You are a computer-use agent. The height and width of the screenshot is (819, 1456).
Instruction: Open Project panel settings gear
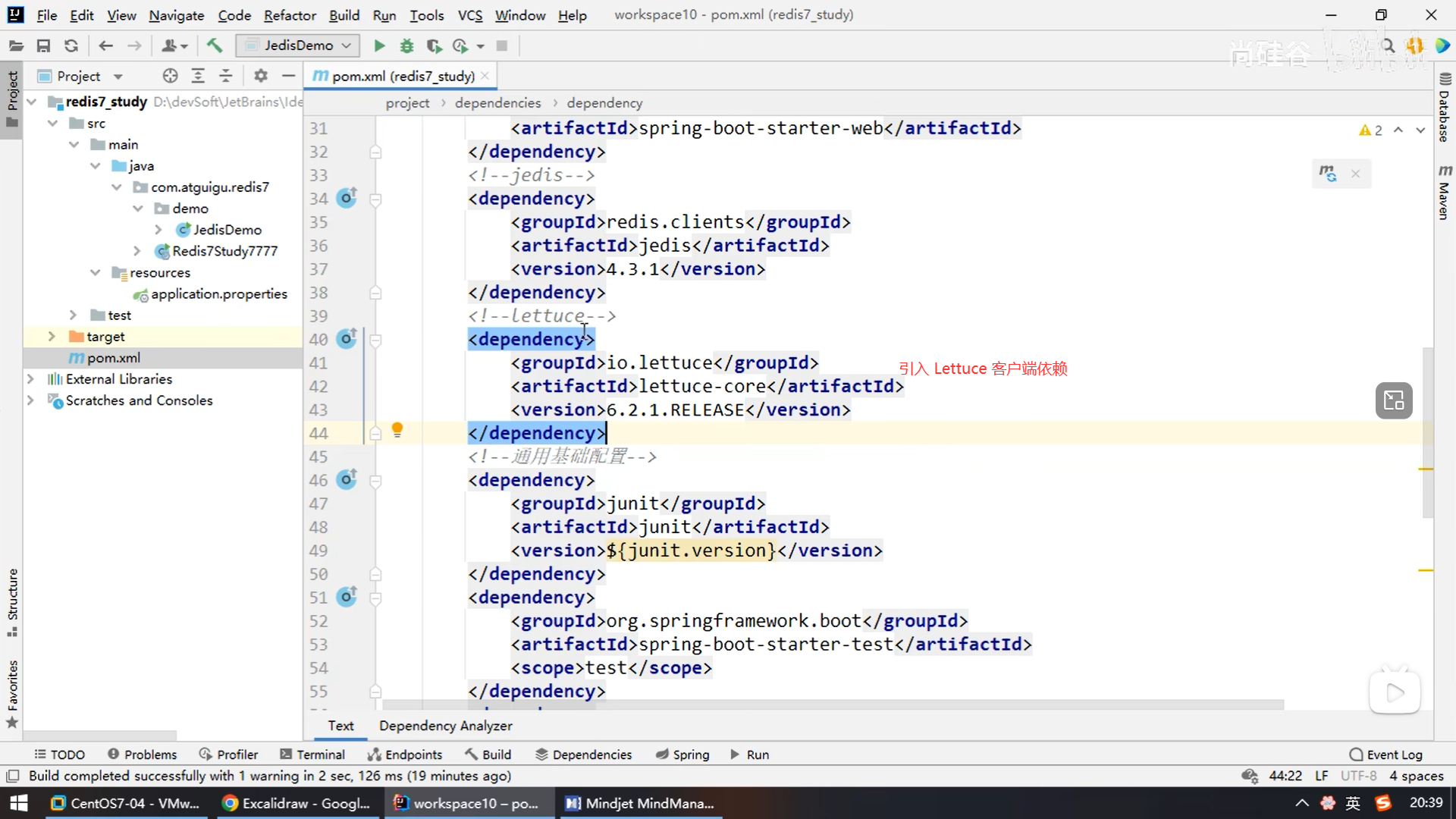(261, 76)
